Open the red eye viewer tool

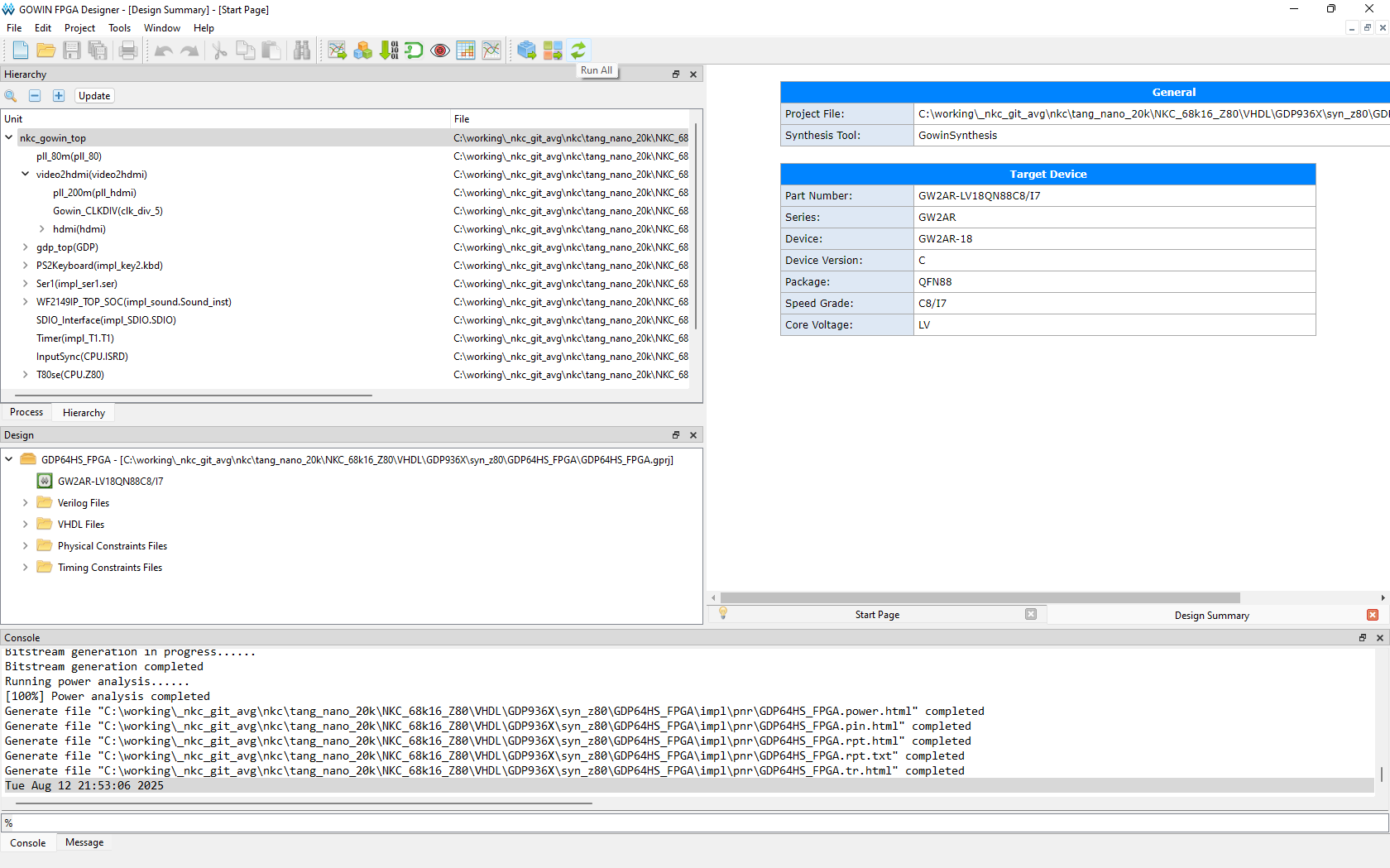[440, 50]
